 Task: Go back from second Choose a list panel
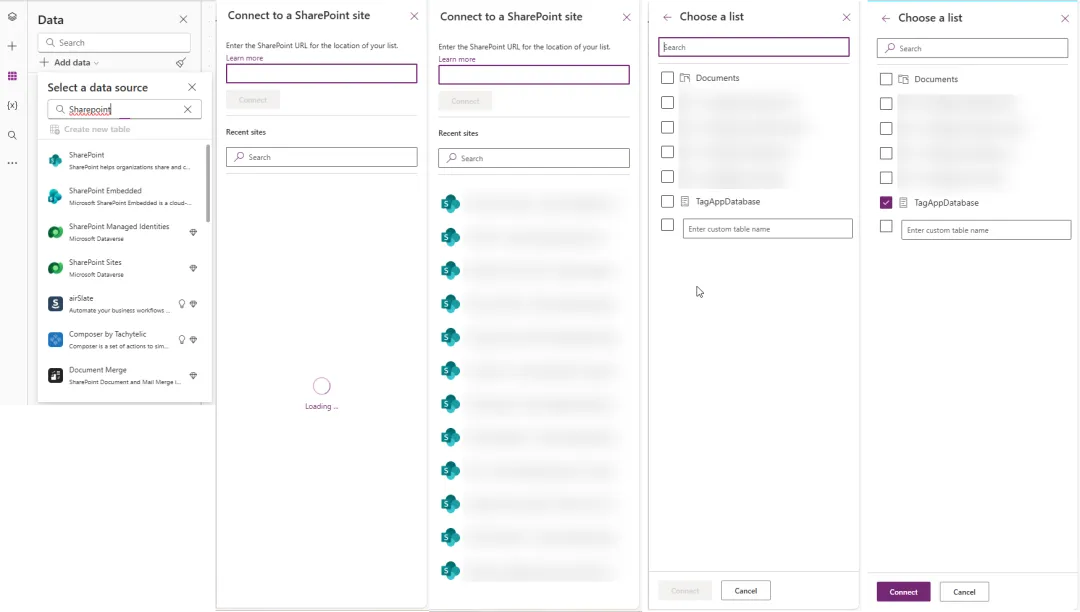tap(886, 19)
